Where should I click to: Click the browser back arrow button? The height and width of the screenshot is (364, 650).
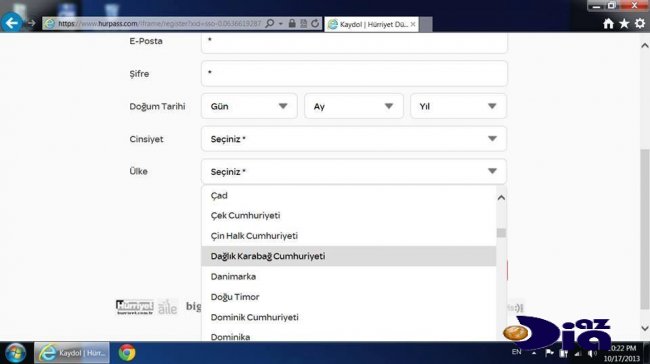tap(11, 22)
